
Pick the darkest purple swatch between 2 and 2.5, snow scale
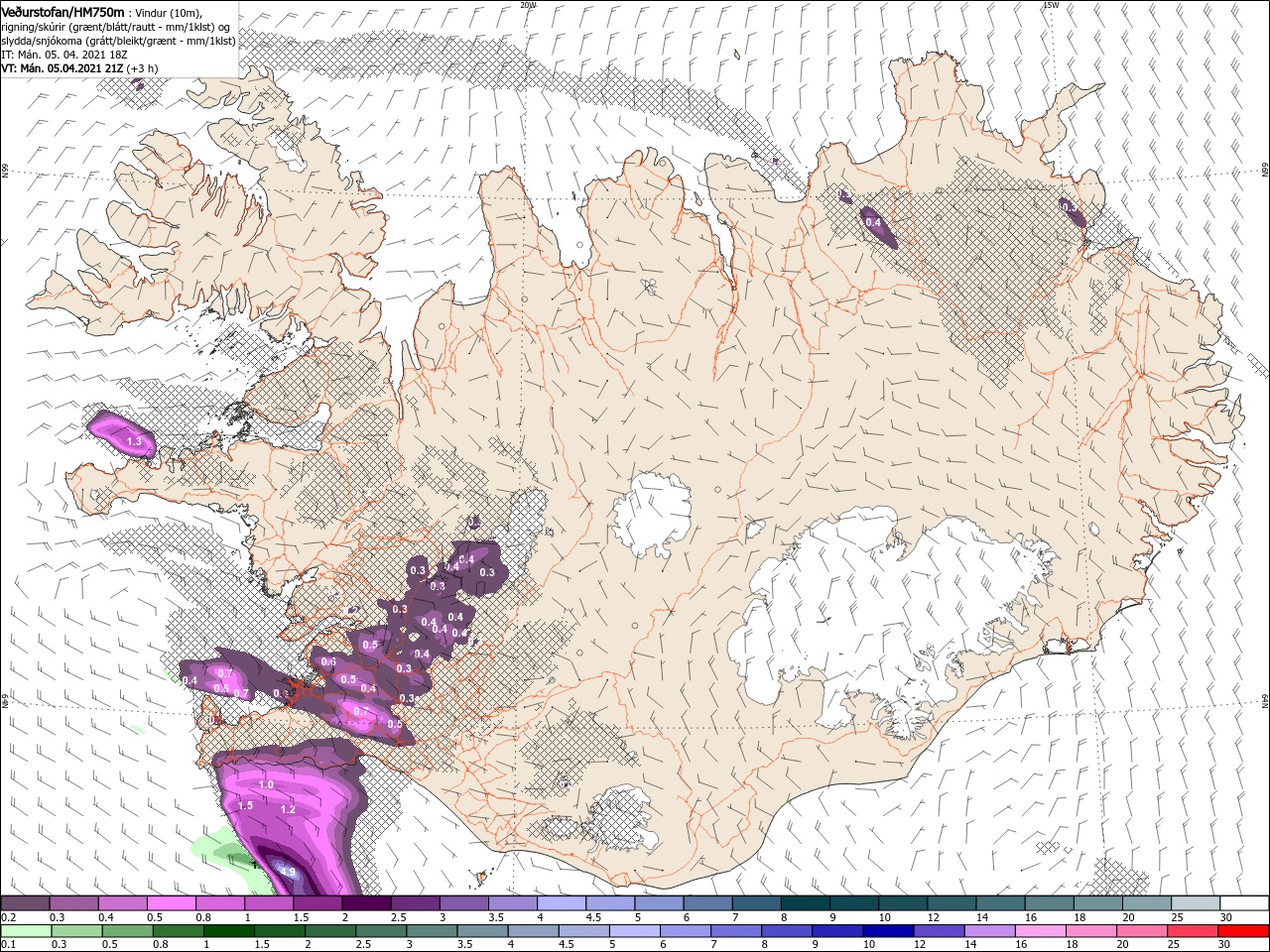pos(366,903)
